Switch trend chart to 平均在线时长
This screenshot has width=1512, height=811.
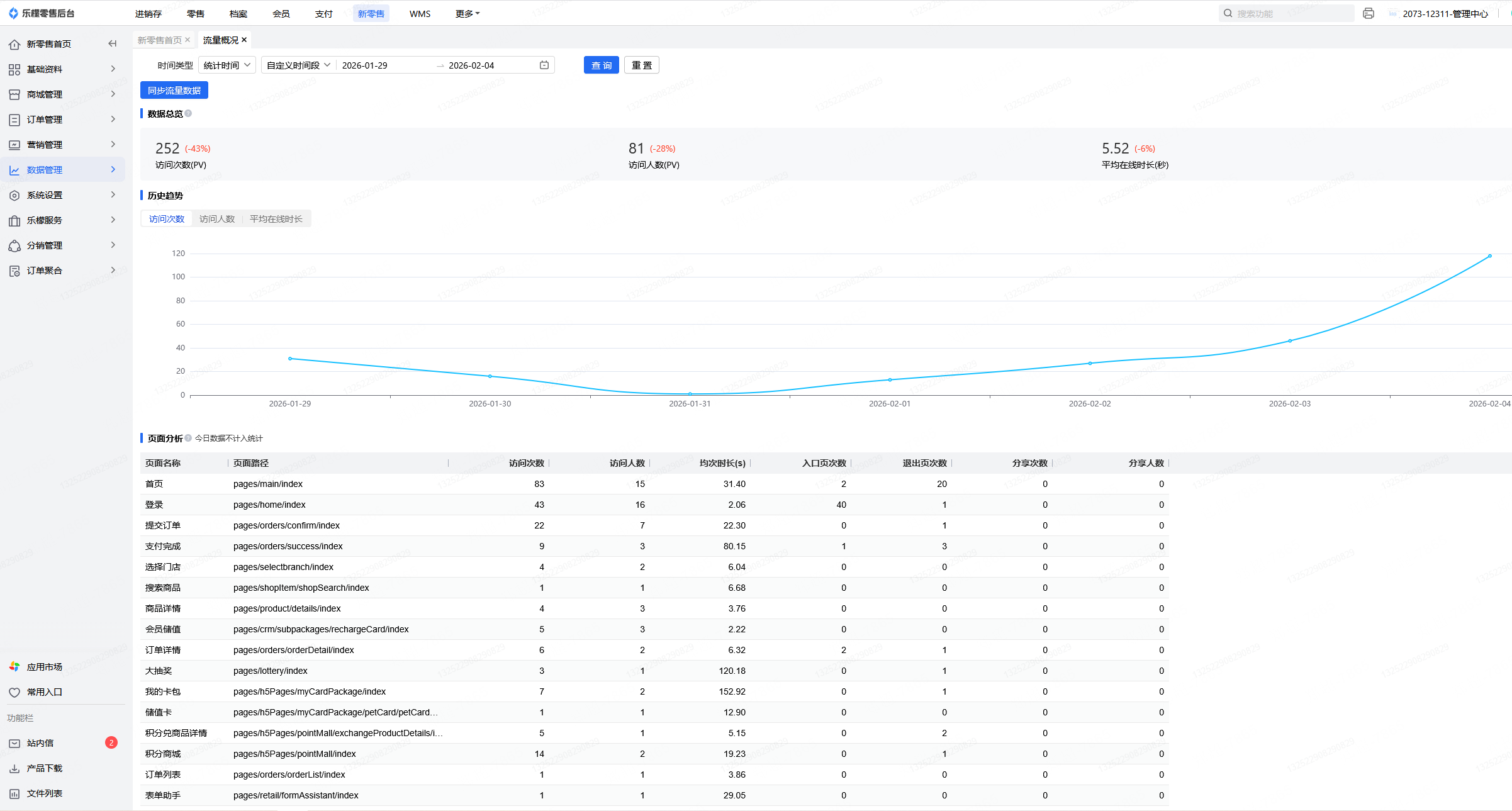(276, 219)
